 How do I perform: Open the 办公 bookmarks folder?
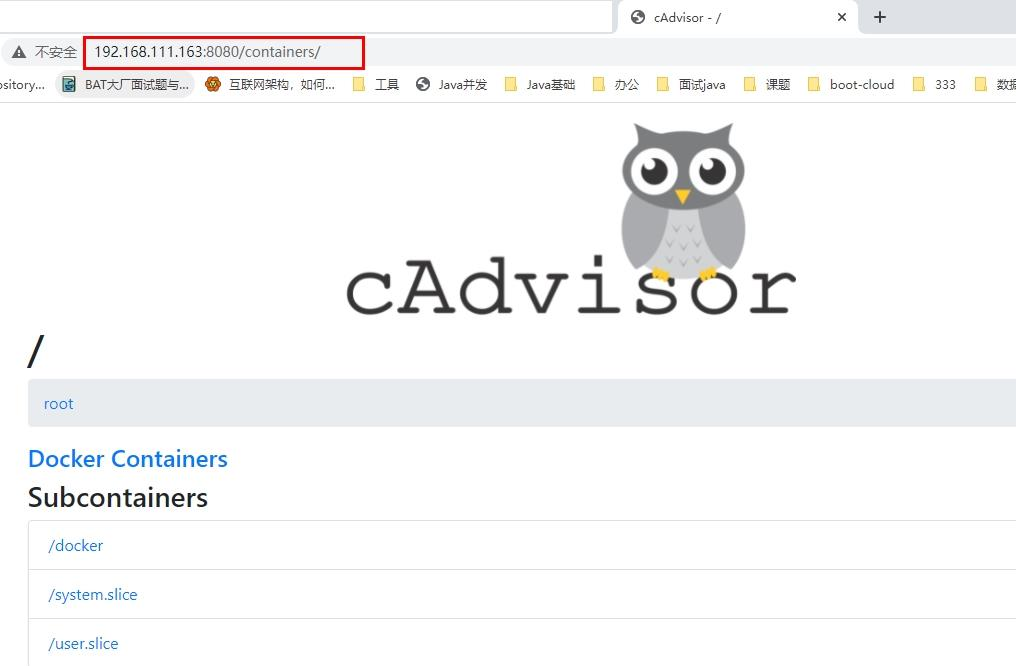(617, 85)
